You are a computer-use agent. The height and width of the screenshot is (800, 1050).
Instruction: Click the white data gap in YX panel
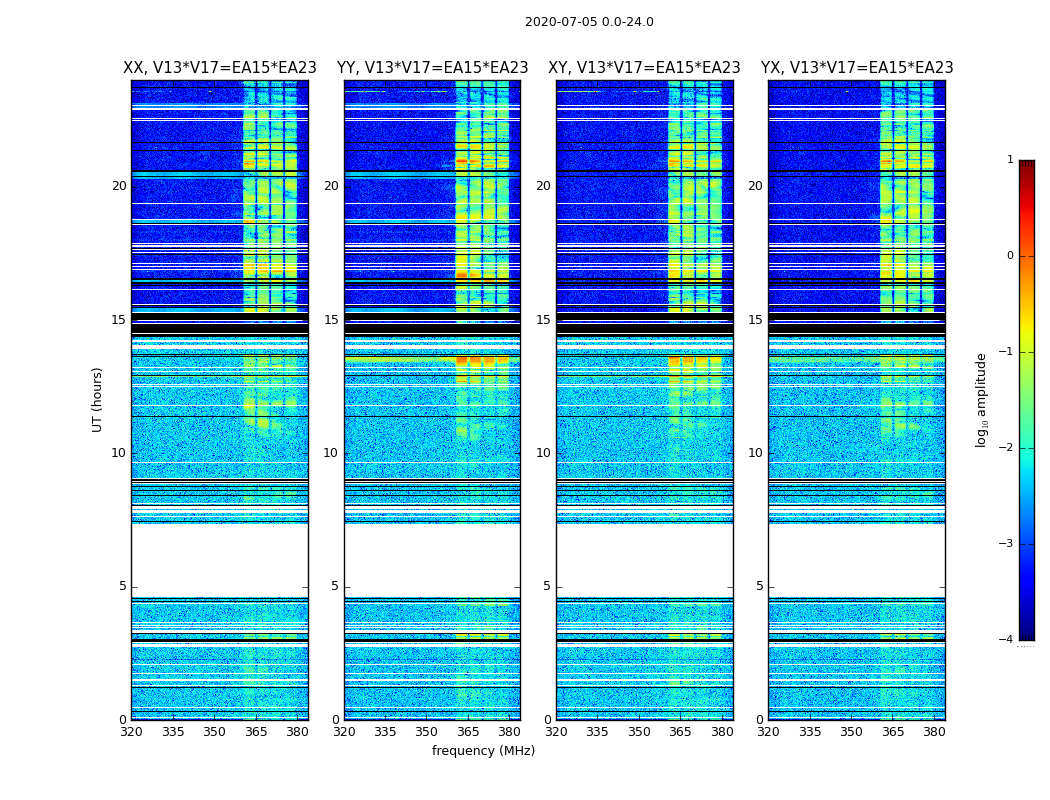click(857, 560)
